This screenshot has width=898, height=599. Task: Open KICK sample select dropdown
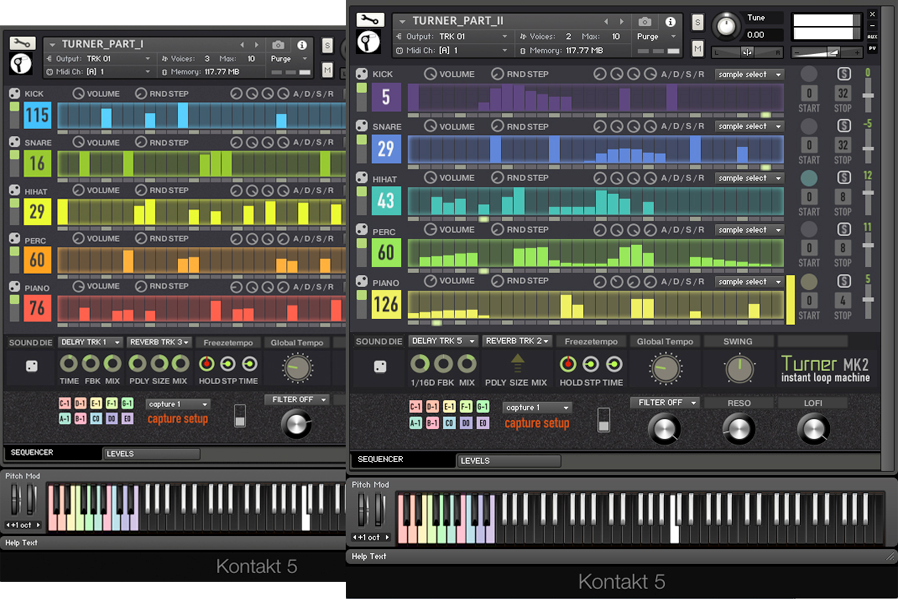click(x=749, y=75)
